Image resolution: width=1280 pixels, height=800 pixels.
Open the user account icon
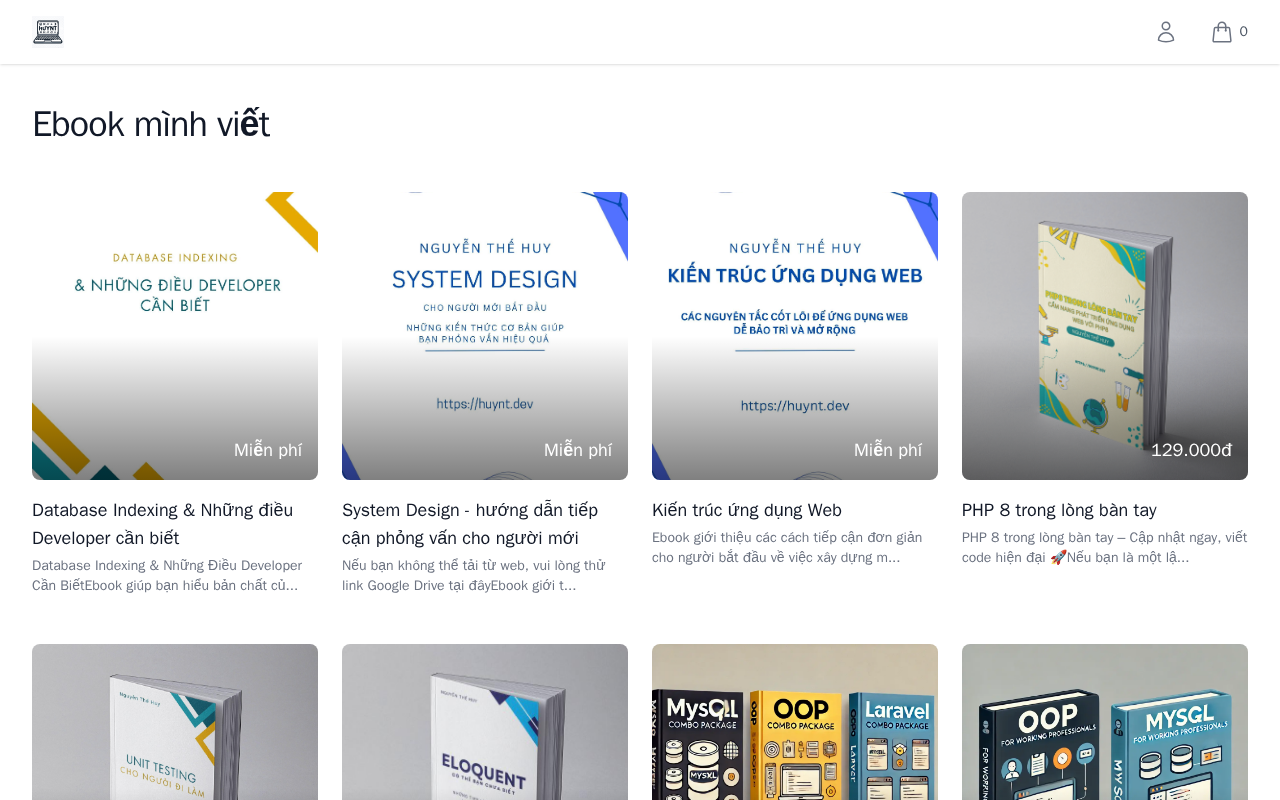[1166, 32]
